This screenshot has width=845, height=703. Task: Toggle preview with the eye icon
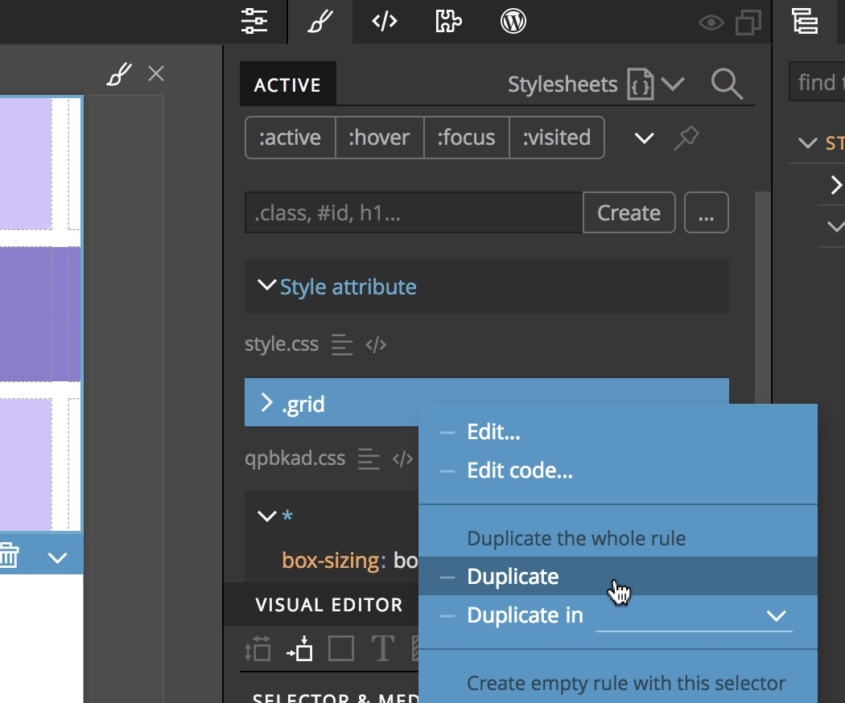pos(710,21)
